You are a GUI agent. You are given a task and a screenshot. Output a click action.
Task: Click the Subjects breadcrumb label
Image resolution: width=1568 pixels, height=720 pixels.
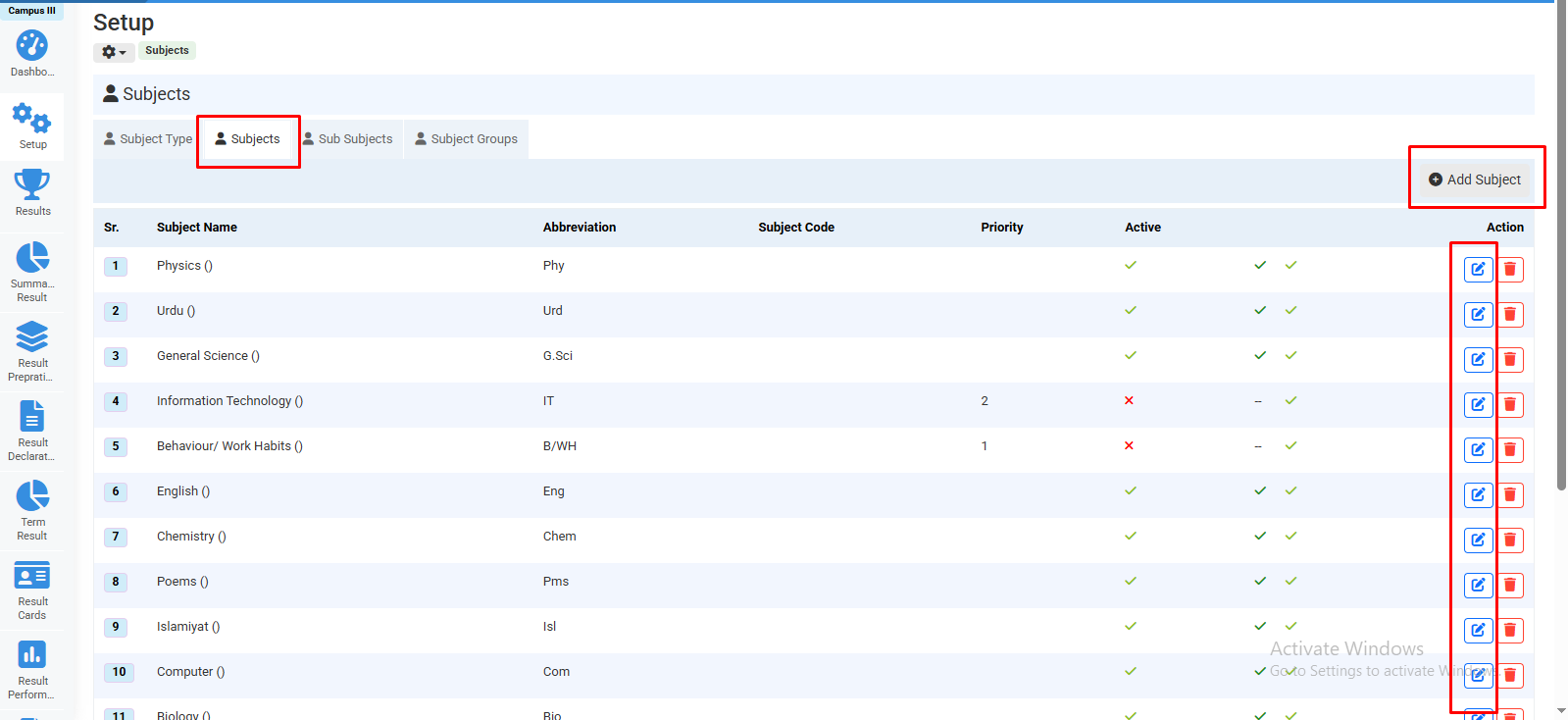(x=167, y=50)
